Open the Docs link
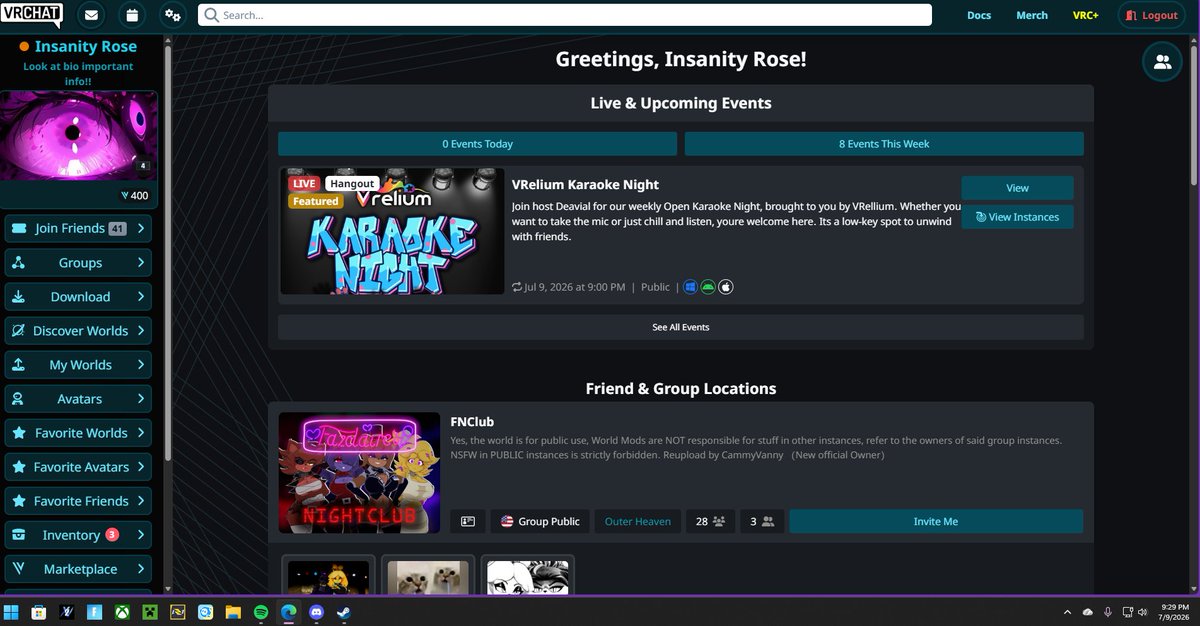This screenshot has height=626, width=1200. [979, 15]
